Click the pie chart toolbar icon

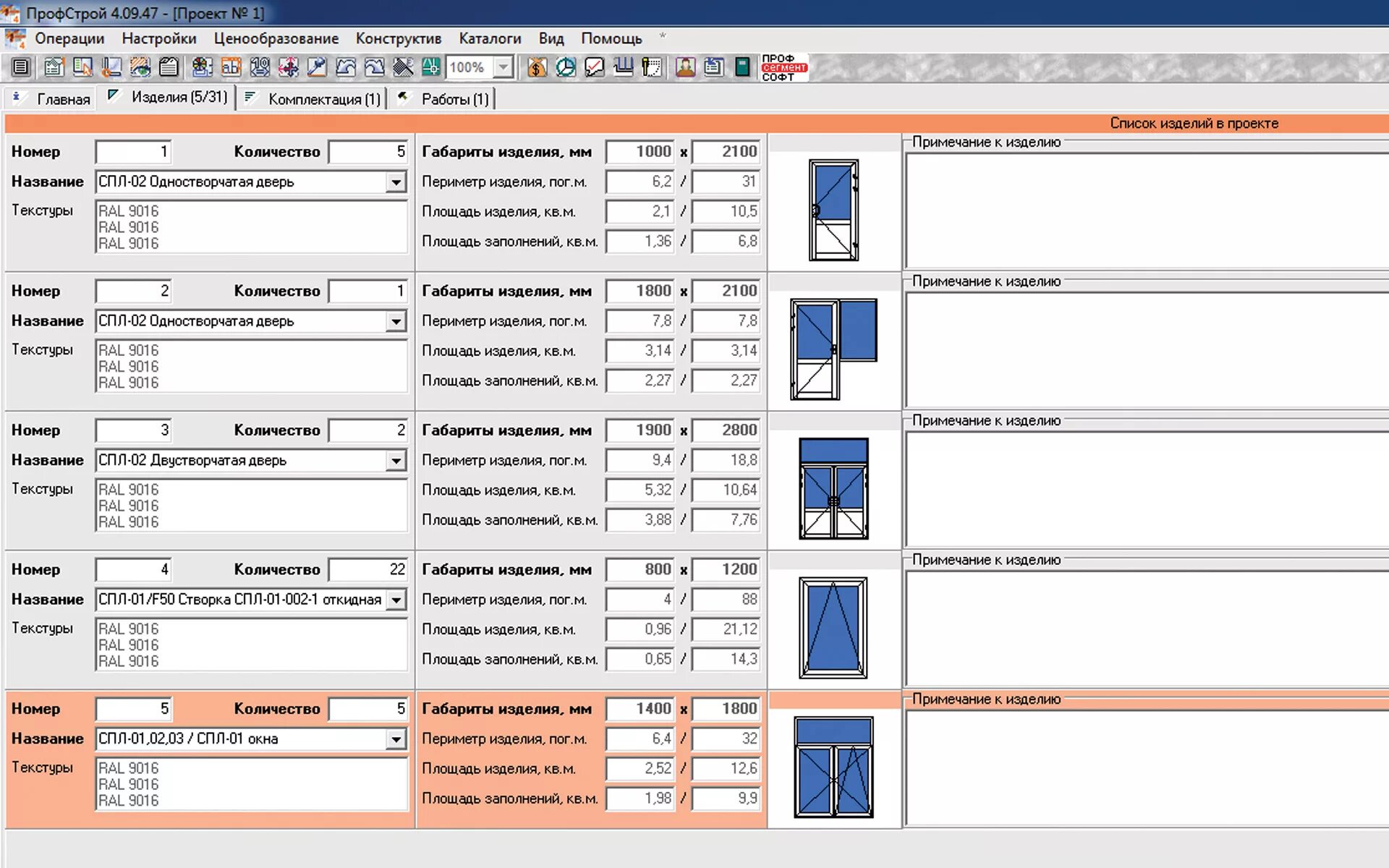pyautogui.click(x=565, y=67)
